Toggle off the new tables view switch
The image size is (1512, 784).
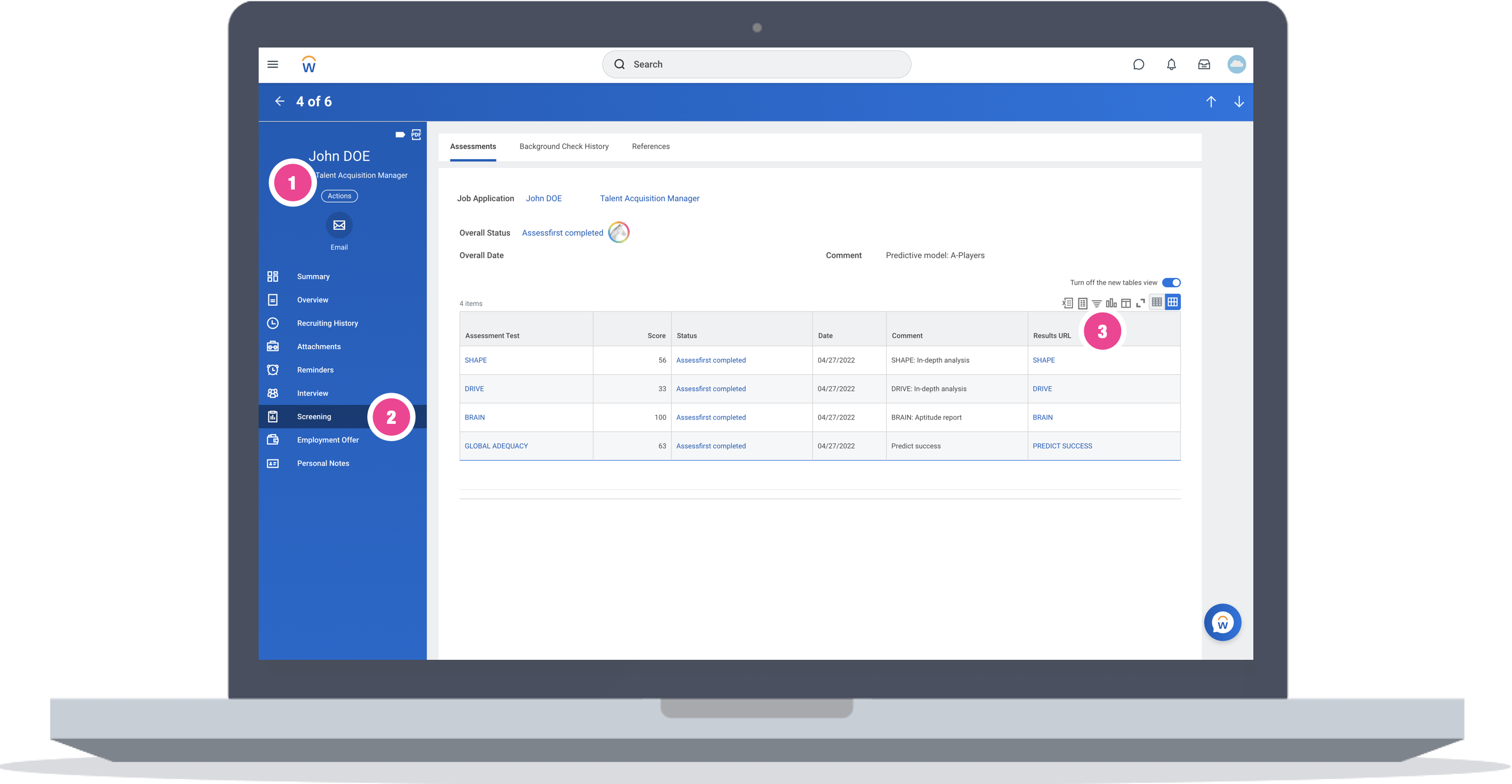tap(1171, 282)
